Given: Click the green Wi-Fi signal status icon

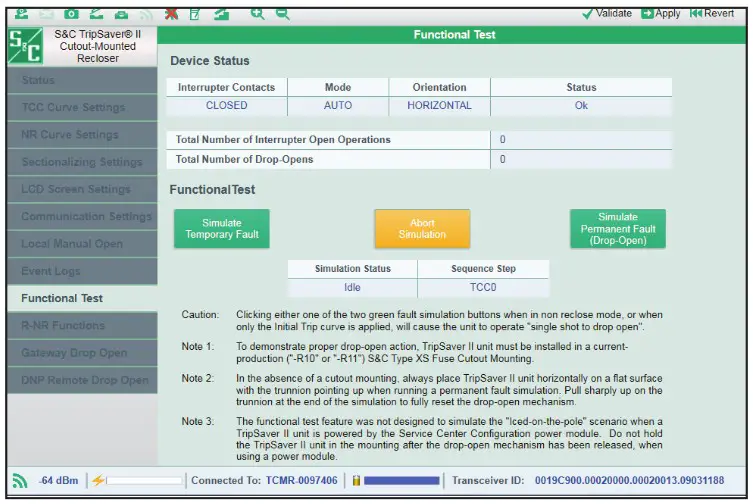Looking at the screenshot, I should (x=20, y=480).
